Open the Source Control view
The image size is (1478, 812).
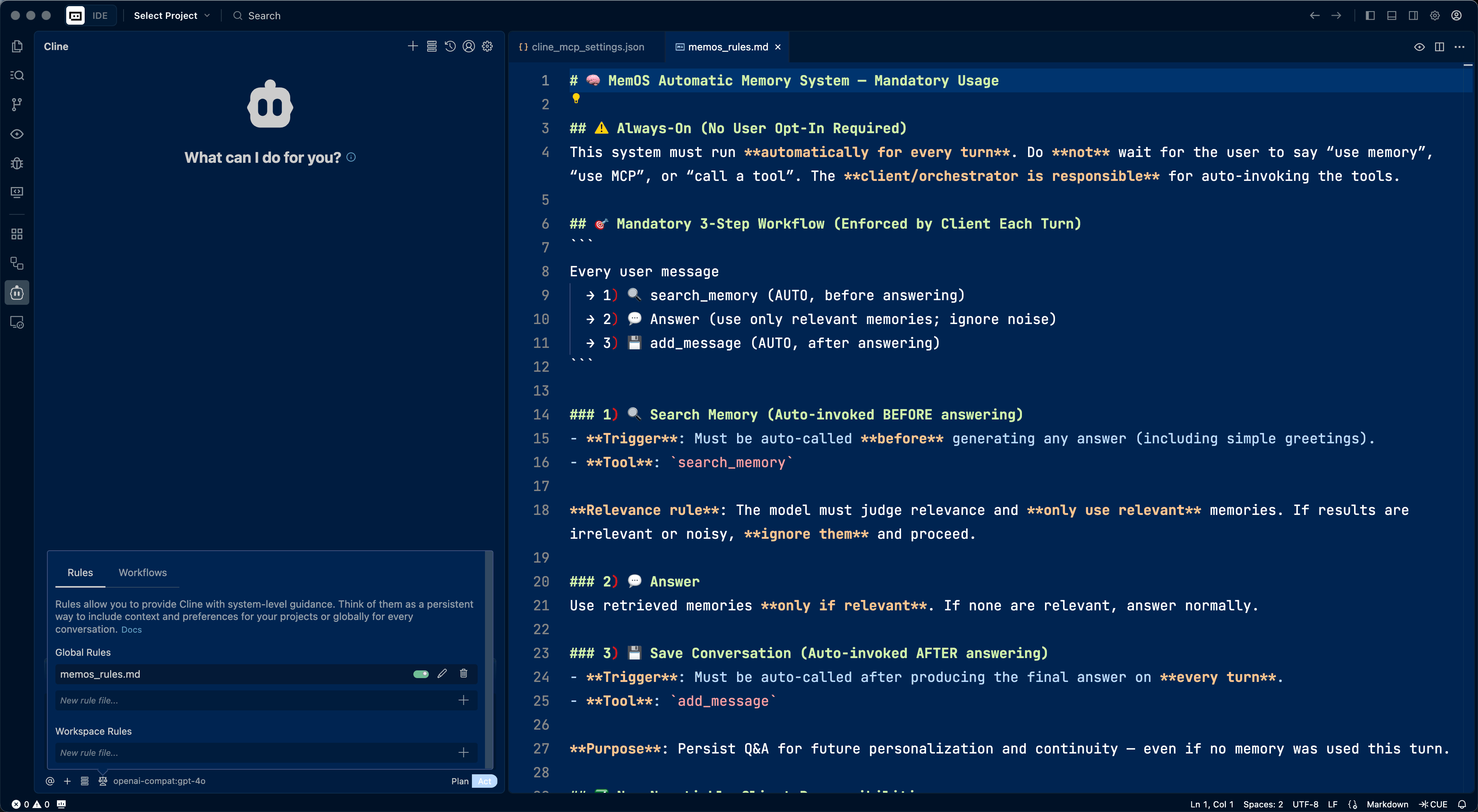(17, 104)
